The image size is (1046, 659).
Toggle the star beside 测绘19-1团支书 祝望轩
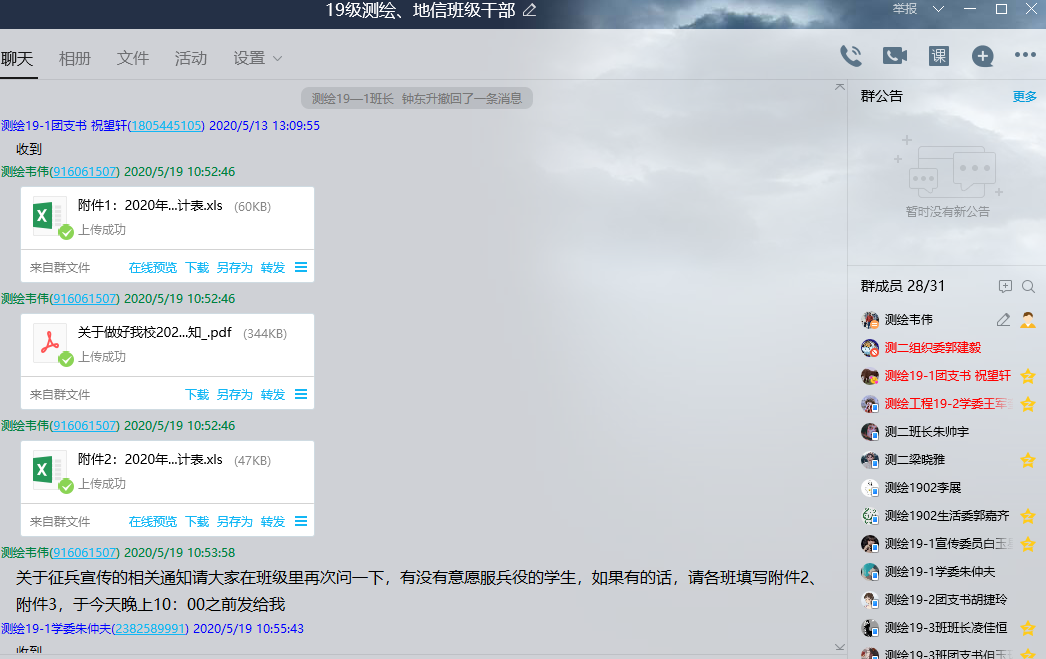coord(1027,376)
